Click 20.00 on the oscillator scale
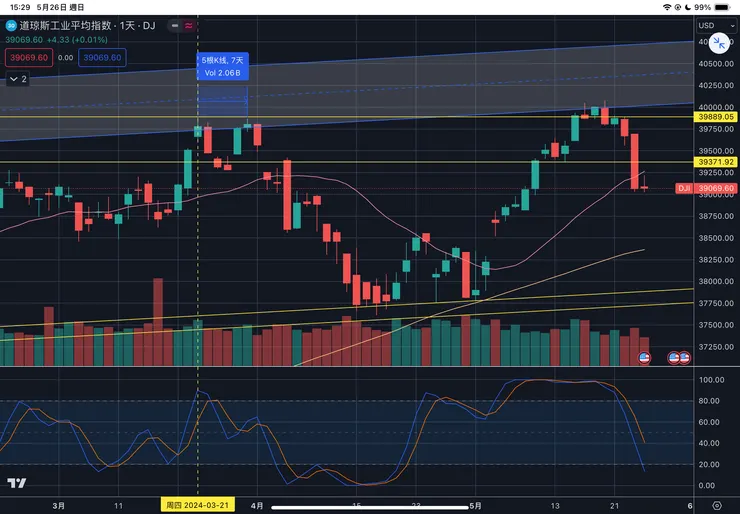The height and width of the screenshot is (514, 740). tap(709, 464)
